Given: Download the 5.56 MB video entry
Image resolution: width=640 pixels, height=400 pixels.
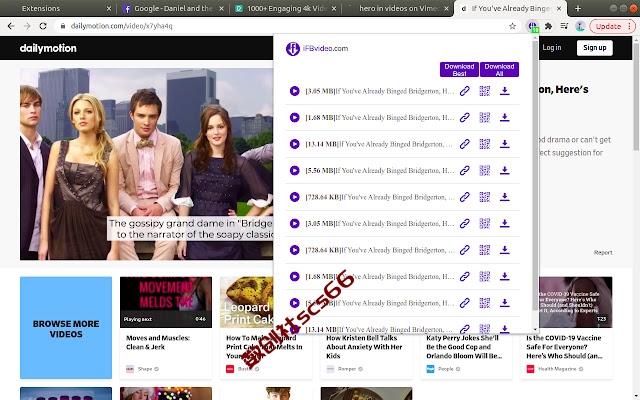Looking at the screenshot, I should pos(504,171).
